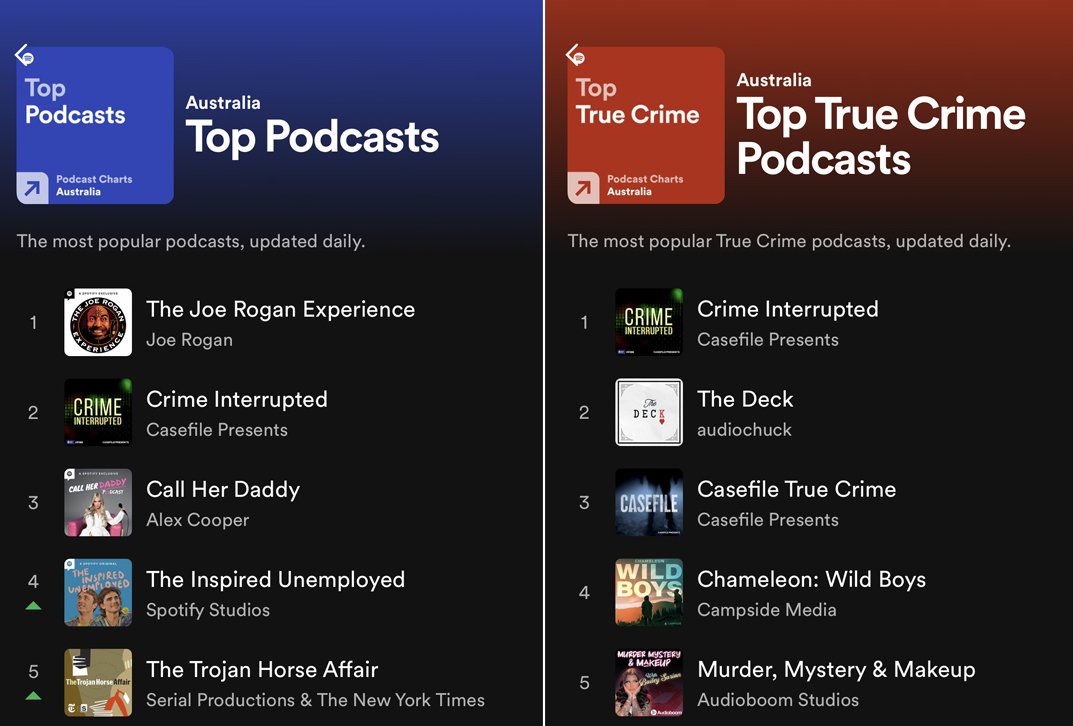Select The Trojan Horse Affair title

tap(262, 670)
